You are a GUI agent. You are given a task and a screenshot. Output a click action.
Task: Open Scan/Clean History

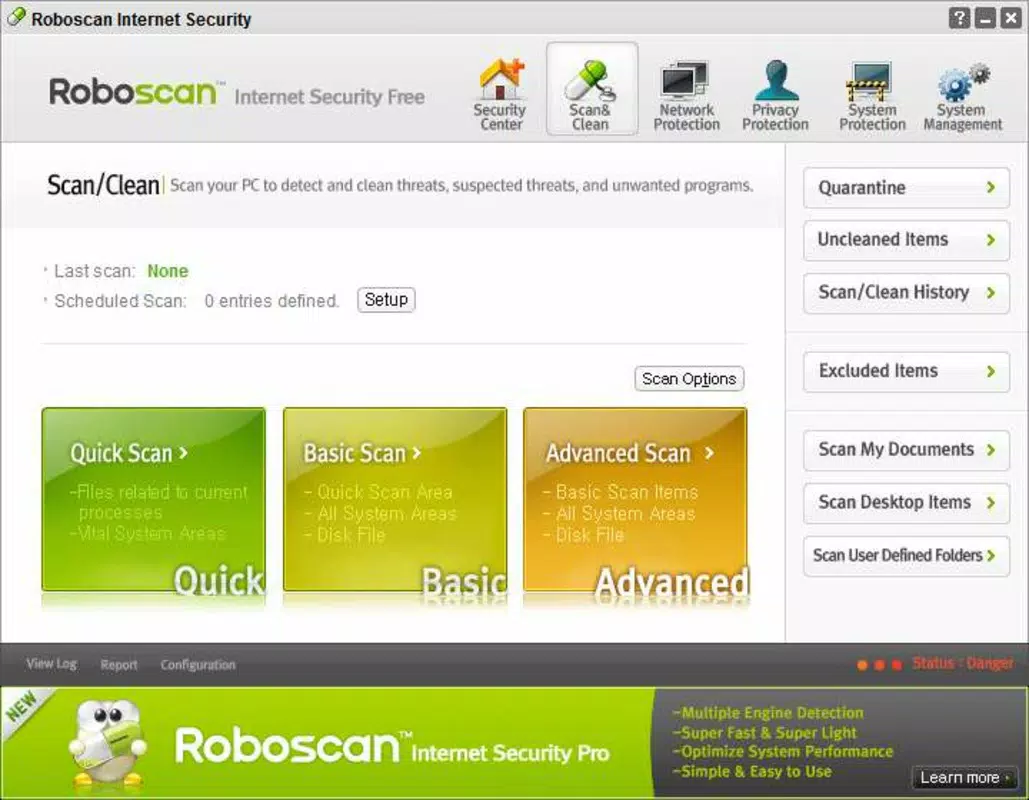[906, 293]
